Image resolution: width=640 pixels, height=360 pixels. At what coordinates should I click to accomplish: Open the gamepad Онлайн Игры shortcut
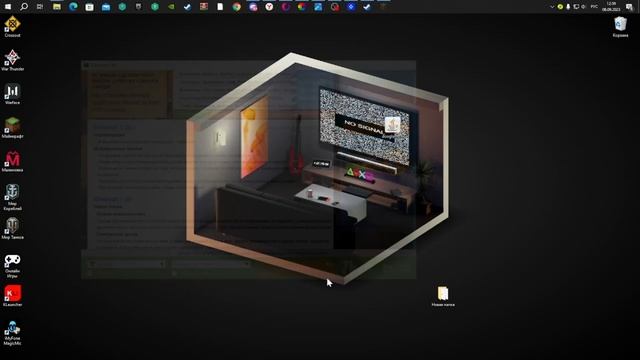(x=12, y=265)
